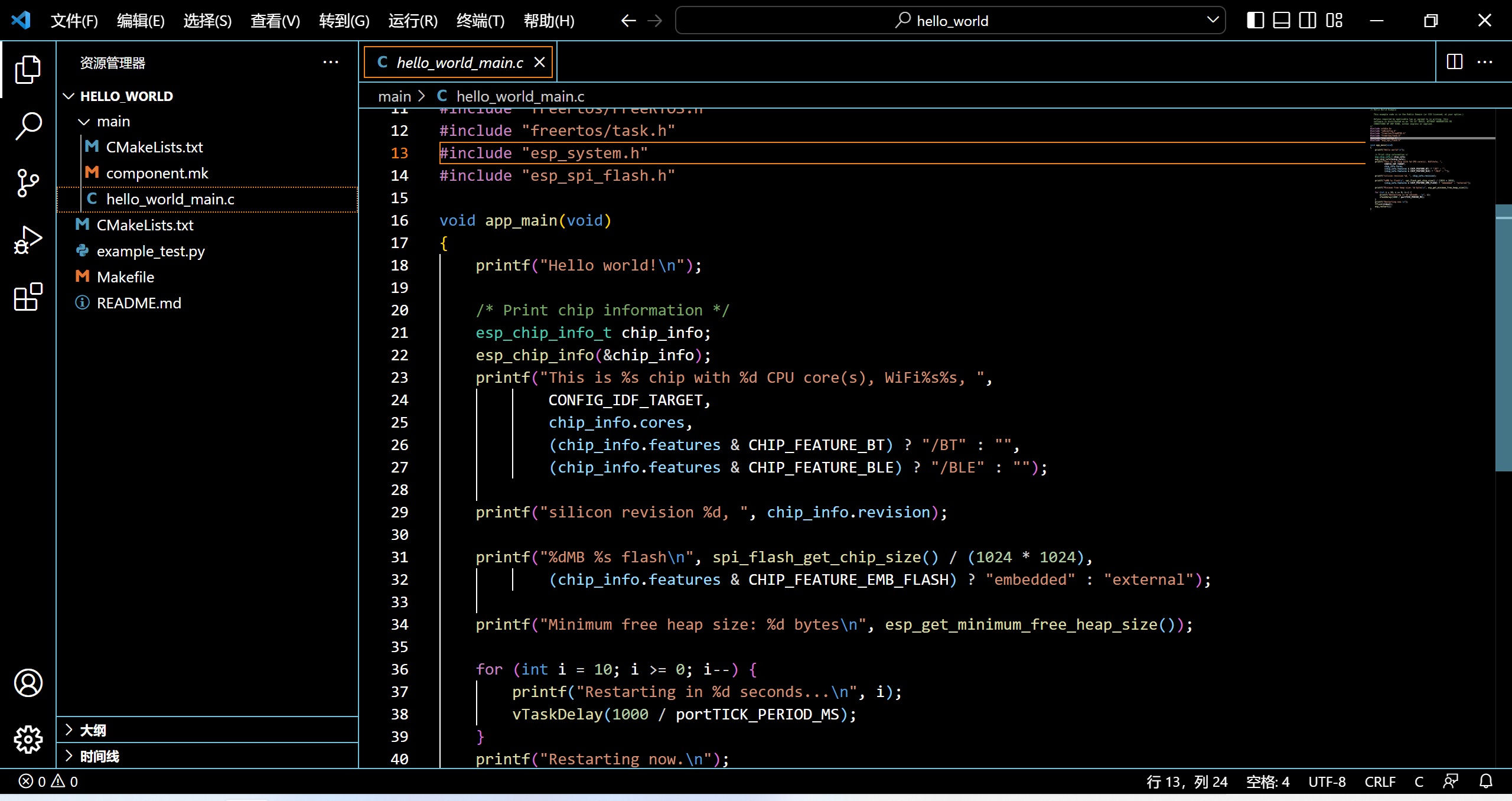The image size is (1512, 801).
Task: Open the Accounts icon in activity bar
Action: [28, 683]
